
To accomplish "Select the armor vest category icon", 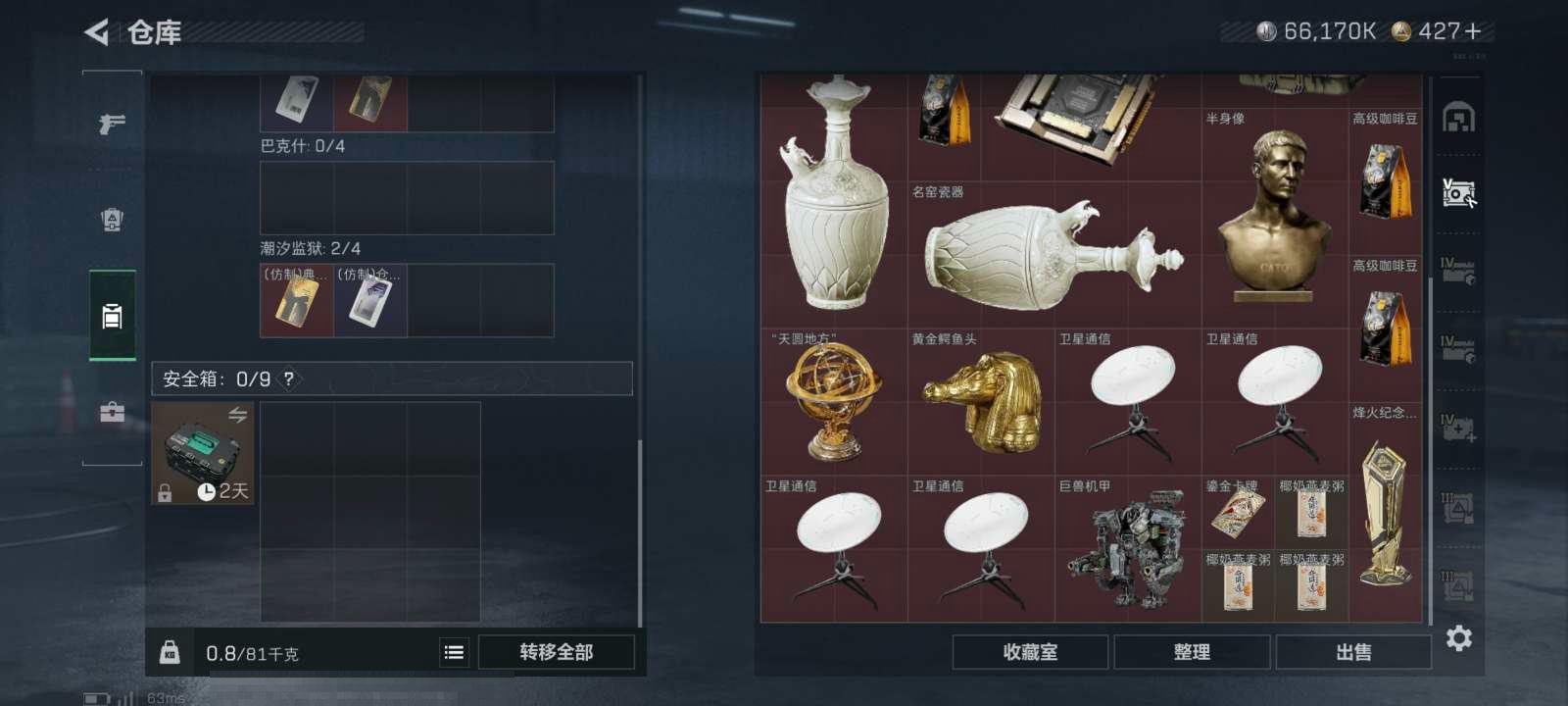I will click(113, 220).
